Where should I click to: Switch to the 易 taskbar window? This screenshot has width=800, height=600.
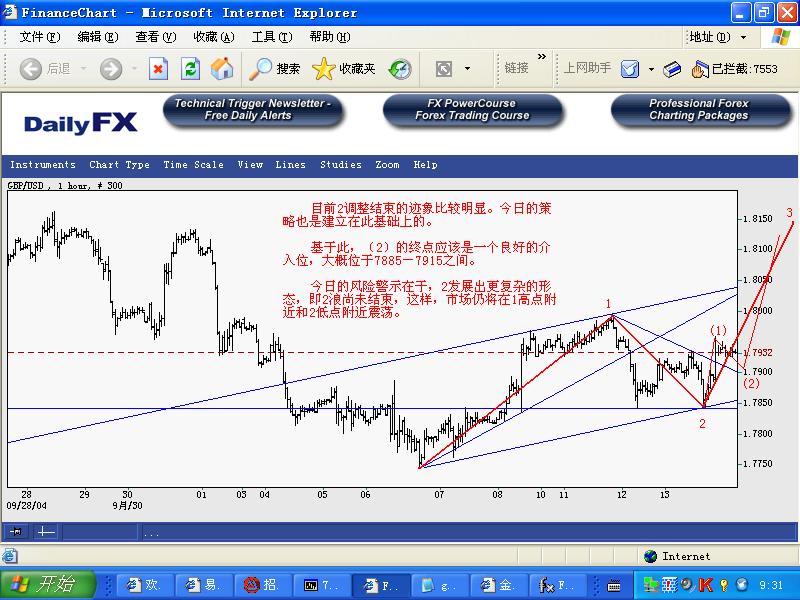[x=204, y=585]
